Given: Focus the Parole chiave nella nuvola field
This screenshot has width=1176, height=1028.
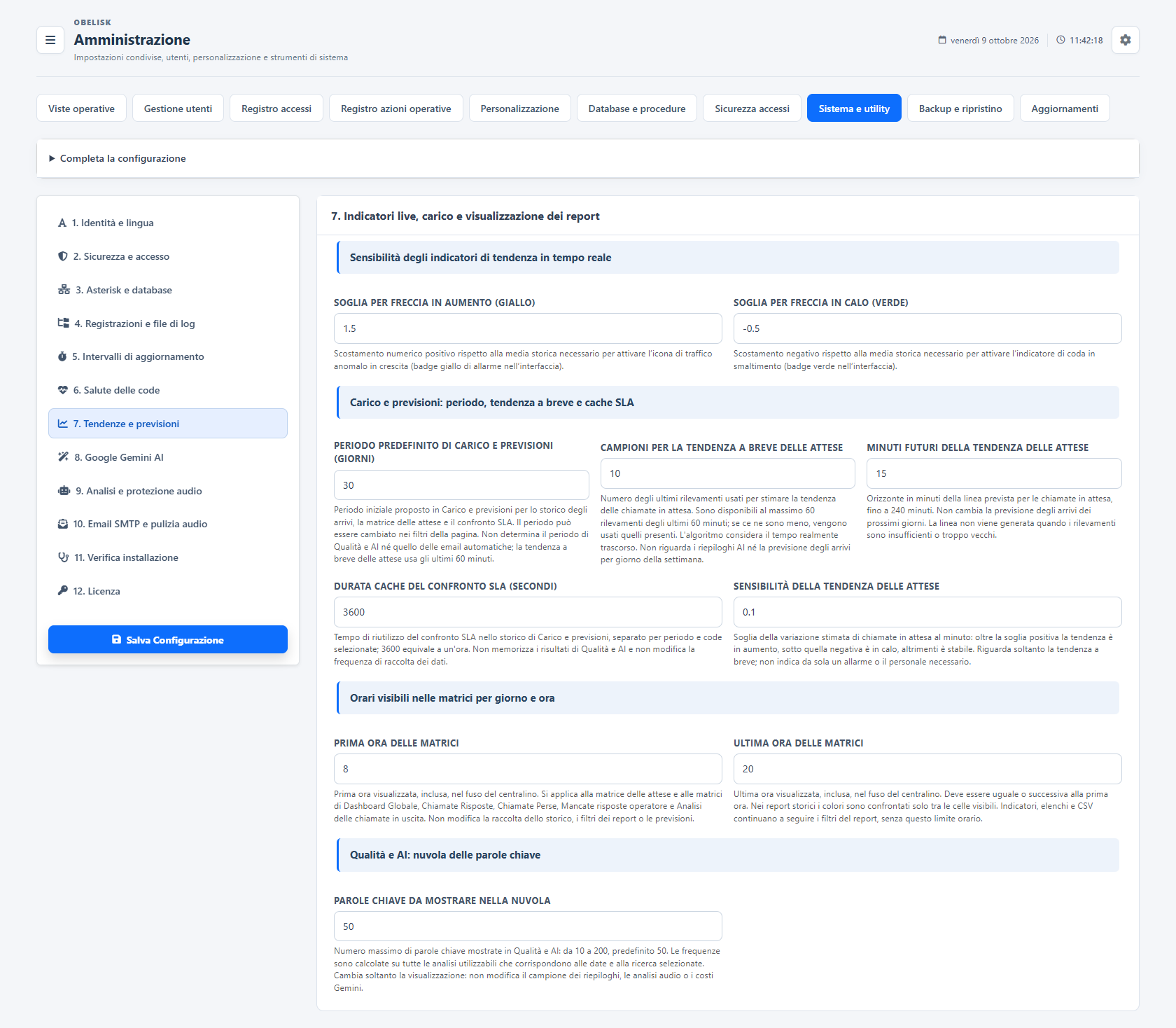Looking at the screenshot, I should point(528,926).
